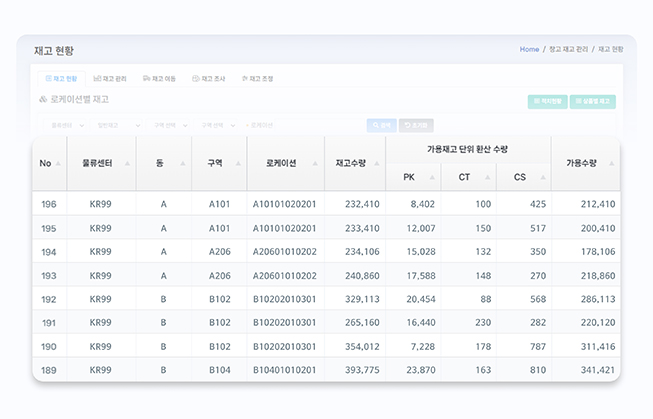This screenshot has height=419, width=653.
Task: Expand the 물류센터 dropdown filter
Action: point(65,125)
